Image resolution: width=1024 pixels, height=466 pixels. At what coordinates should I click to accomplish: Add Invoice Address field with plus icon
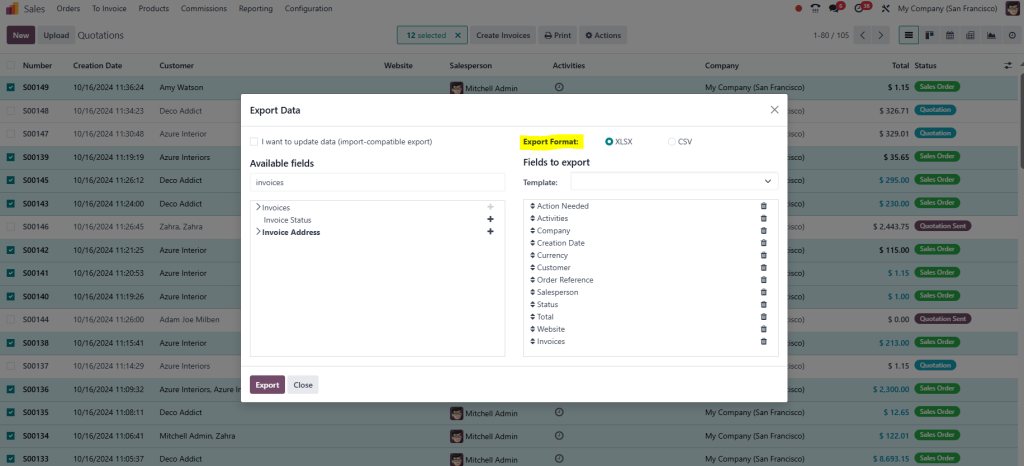(x=490, y=232)
